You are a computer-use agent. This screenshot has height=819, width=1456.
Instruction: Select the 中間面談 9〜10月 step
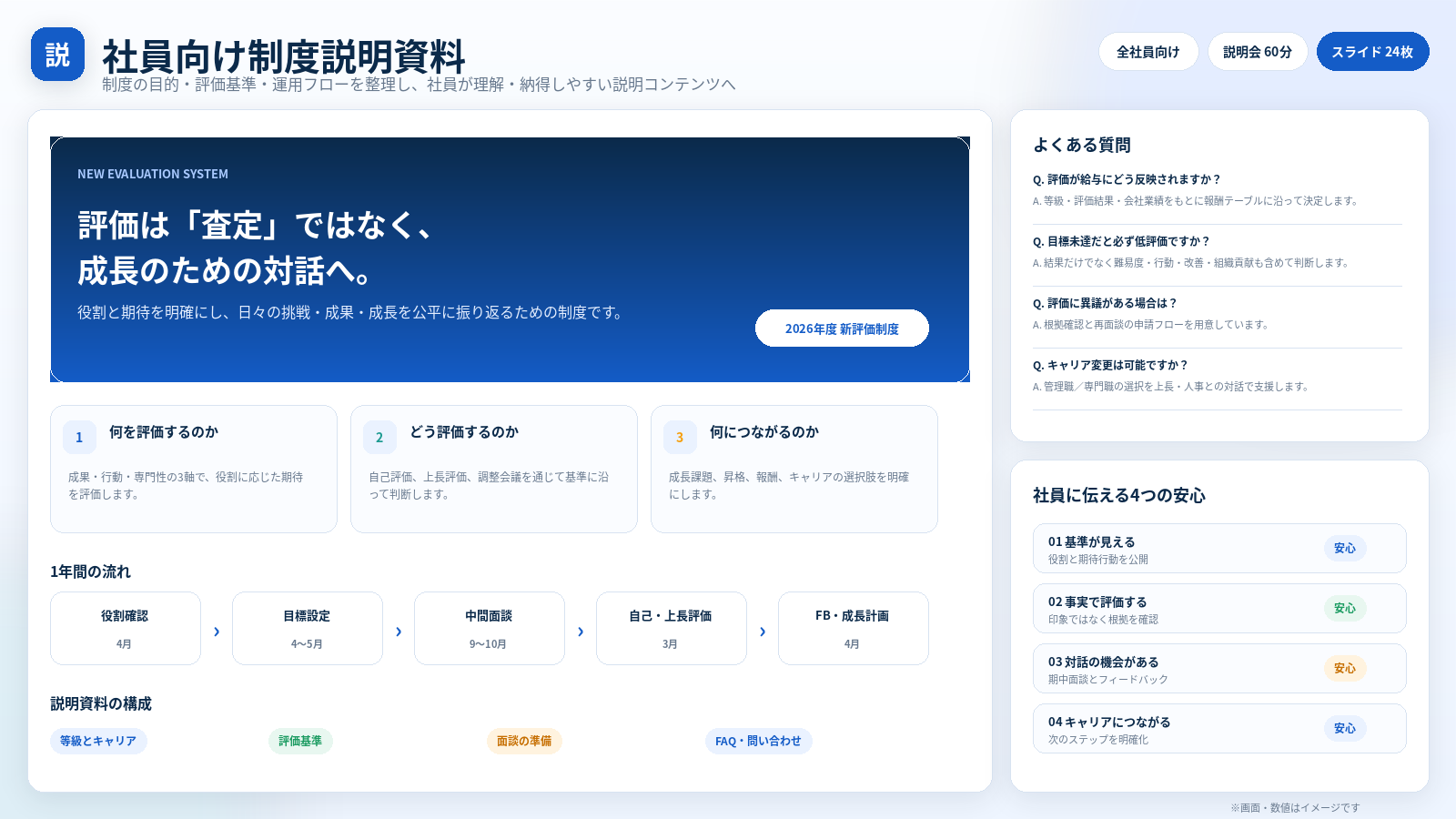click(490, 629)
